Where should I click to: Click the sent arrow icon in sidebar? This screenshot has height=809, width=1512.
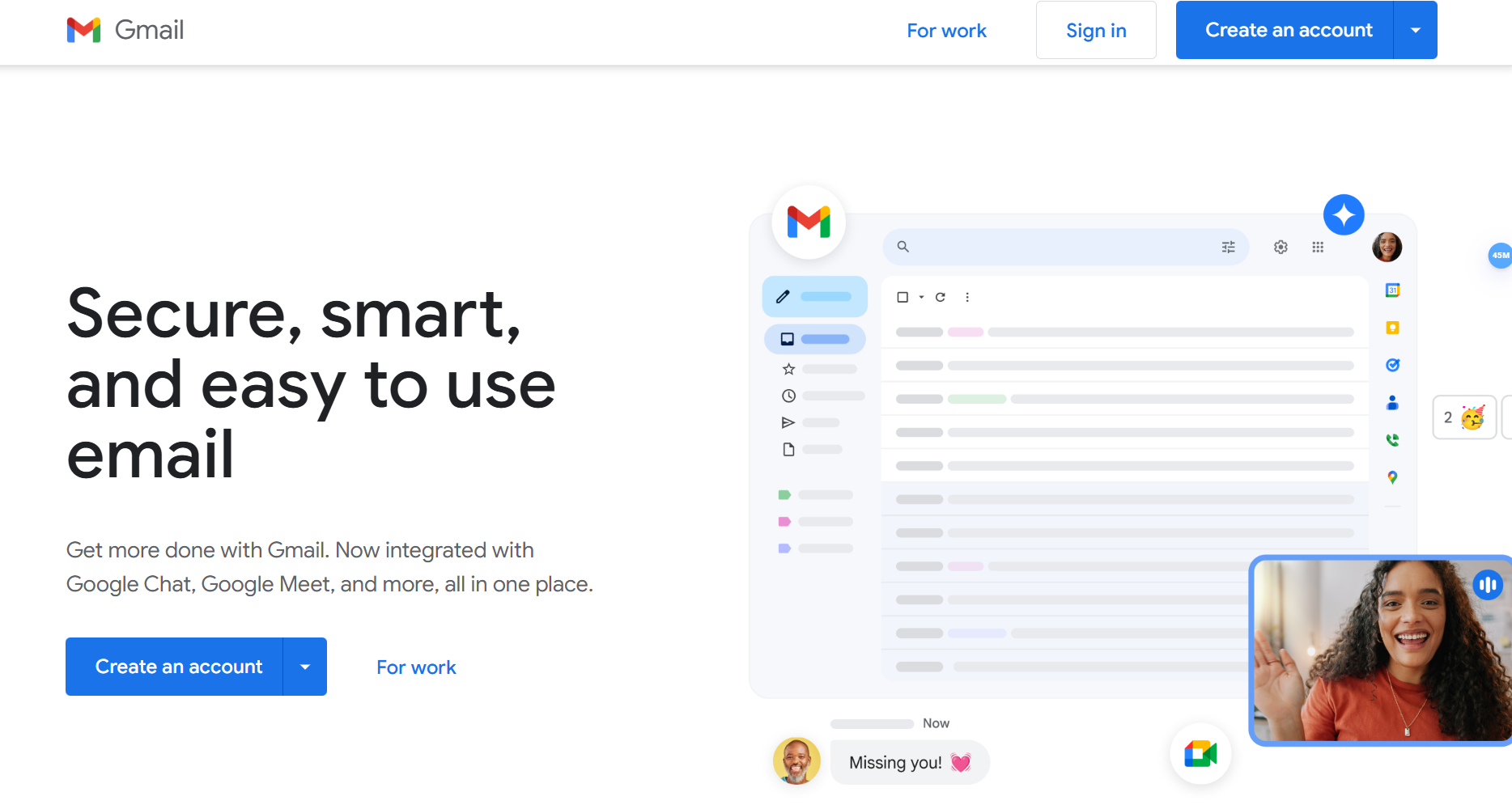coord(788,422)
